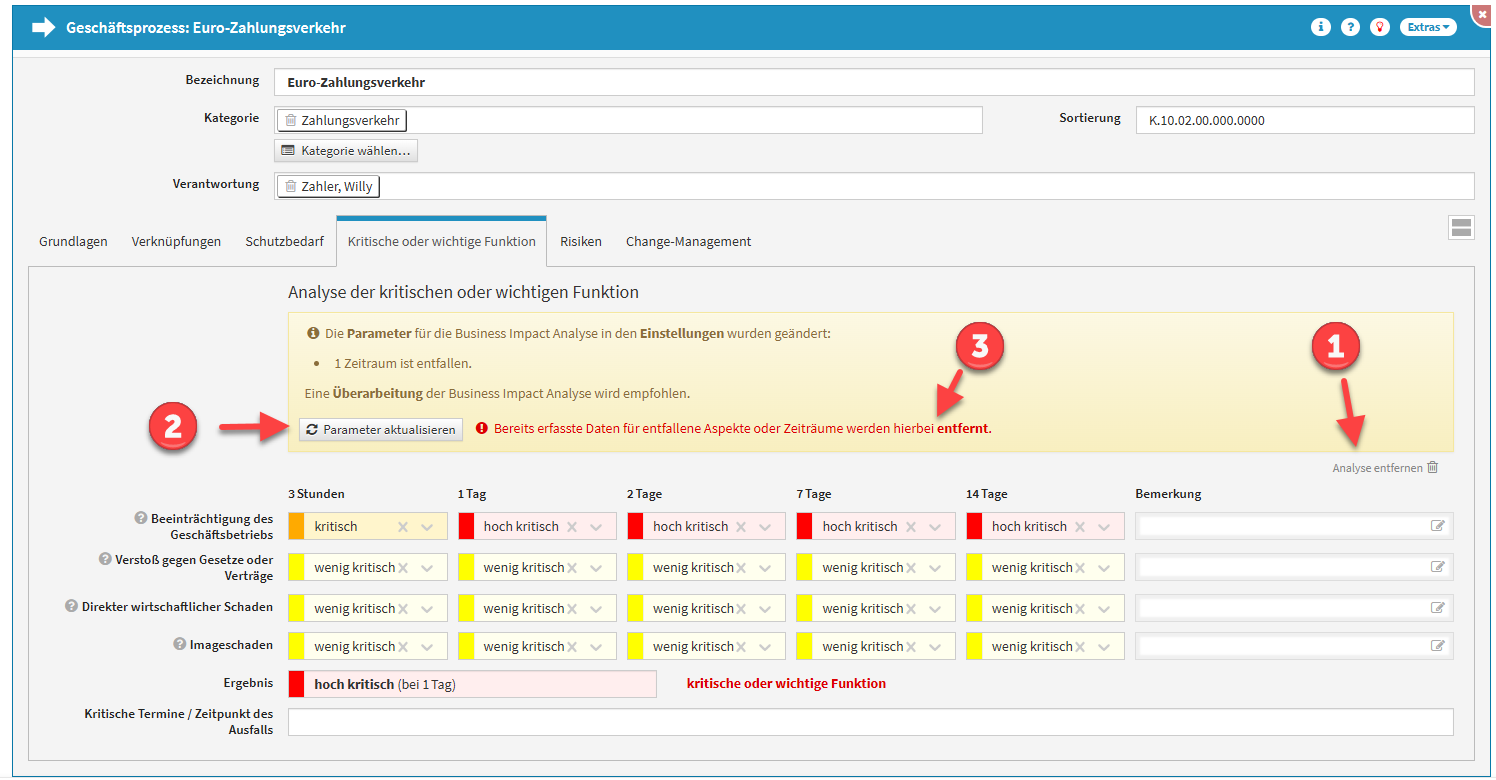Open the Extras dropdown menu
The width and height of the screenshot is (1496, 780).
click(x=1427, y=27)
